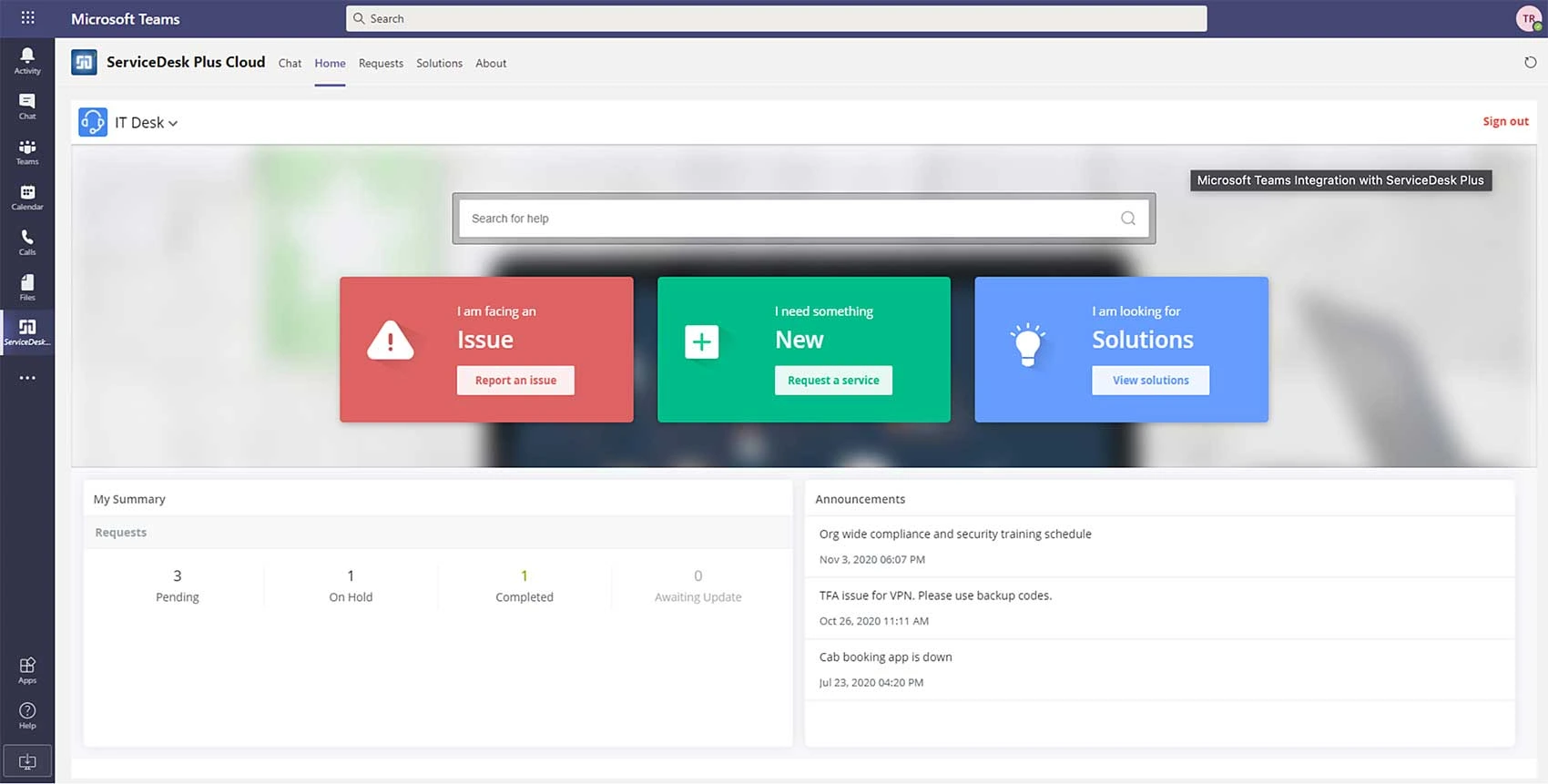Click View solutions button

click(1150, 381)
